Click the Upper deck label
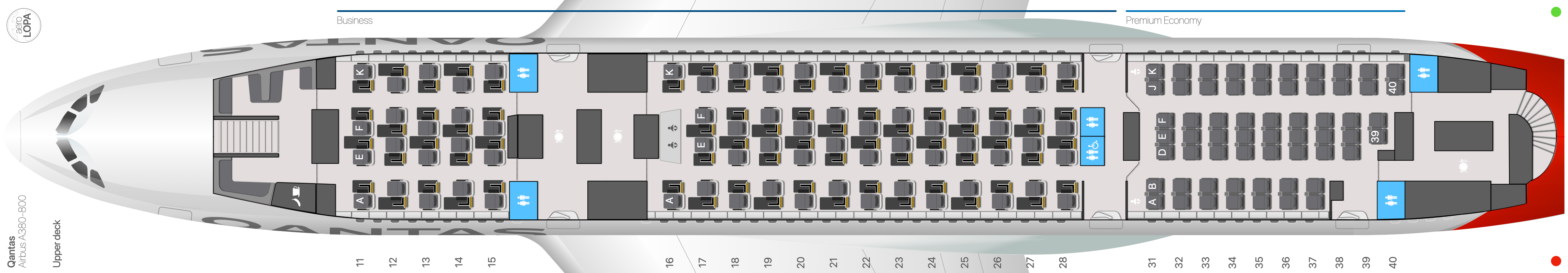 click(x=57, y=243)
